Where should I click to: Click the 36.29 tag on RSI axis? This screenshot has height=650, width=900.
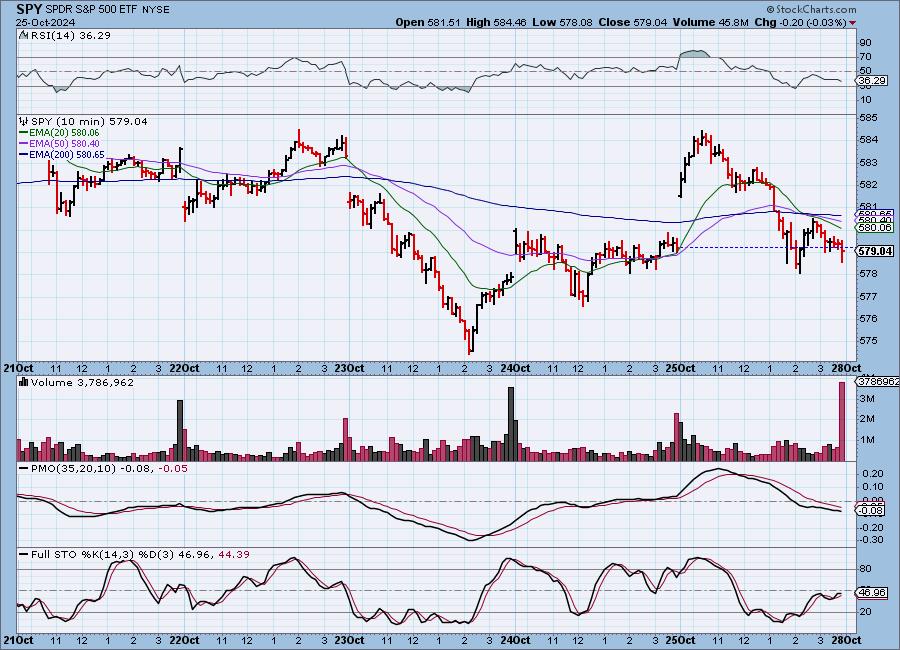coord(873,81)
